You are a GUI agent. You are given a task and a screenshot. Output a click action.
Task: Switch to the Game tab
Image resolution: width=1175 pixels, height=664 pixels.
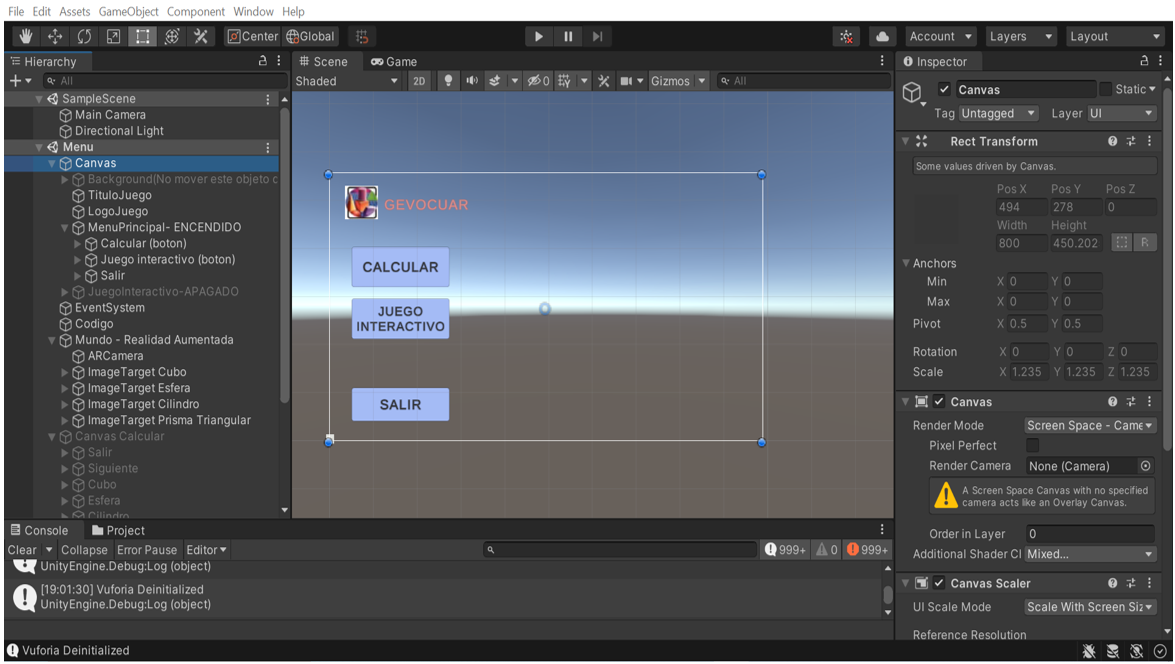tap(394, 61)
